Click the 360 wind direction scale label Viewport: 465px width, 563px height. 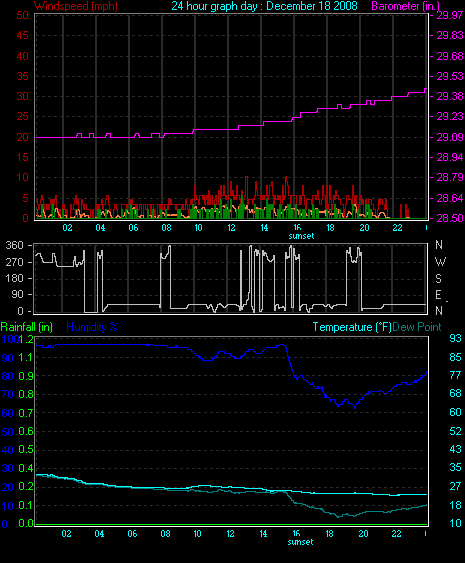click(x=14, y=245)
